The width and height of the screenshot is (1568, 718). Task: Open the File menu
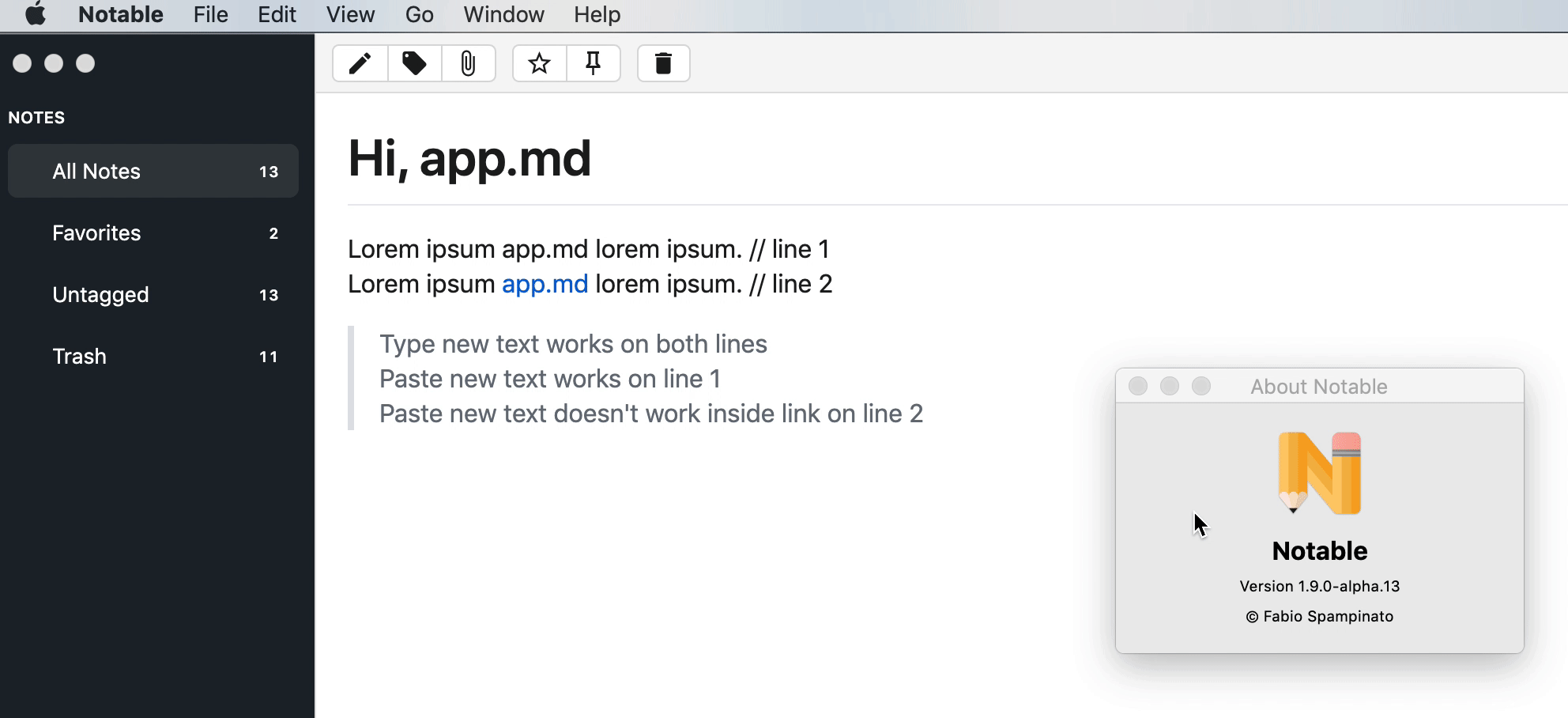tap(210, 14)
